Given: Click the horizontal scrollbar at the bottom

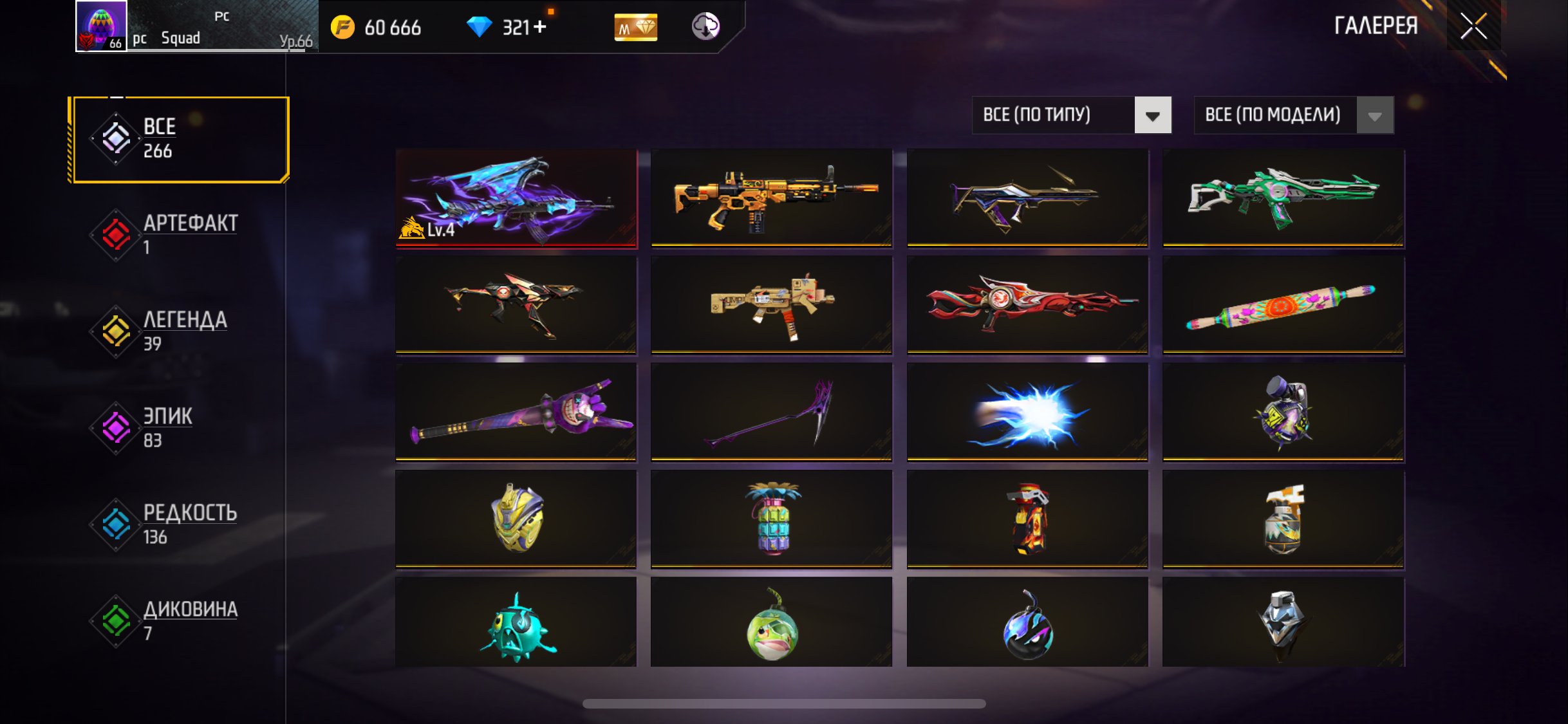Looking at the screenshot, I should point(784,703).
